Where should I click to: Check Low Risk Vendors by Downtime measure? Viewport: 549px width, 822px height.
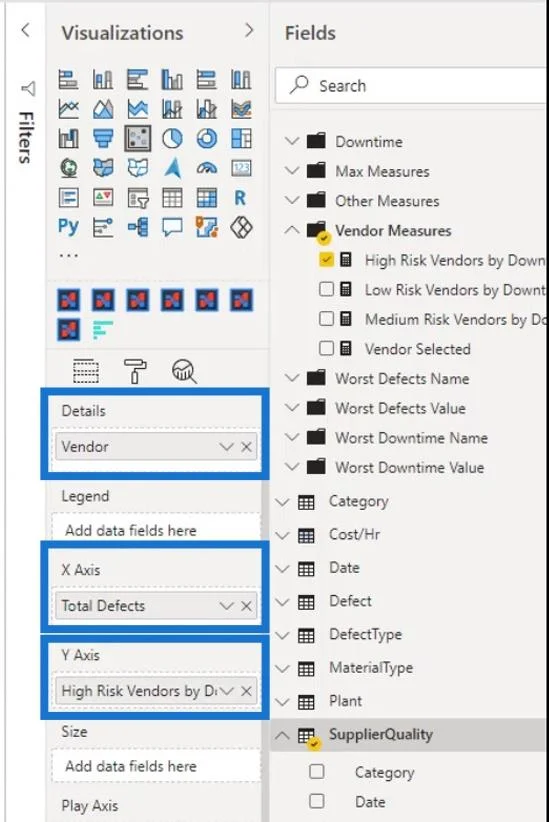pos(326,289)
